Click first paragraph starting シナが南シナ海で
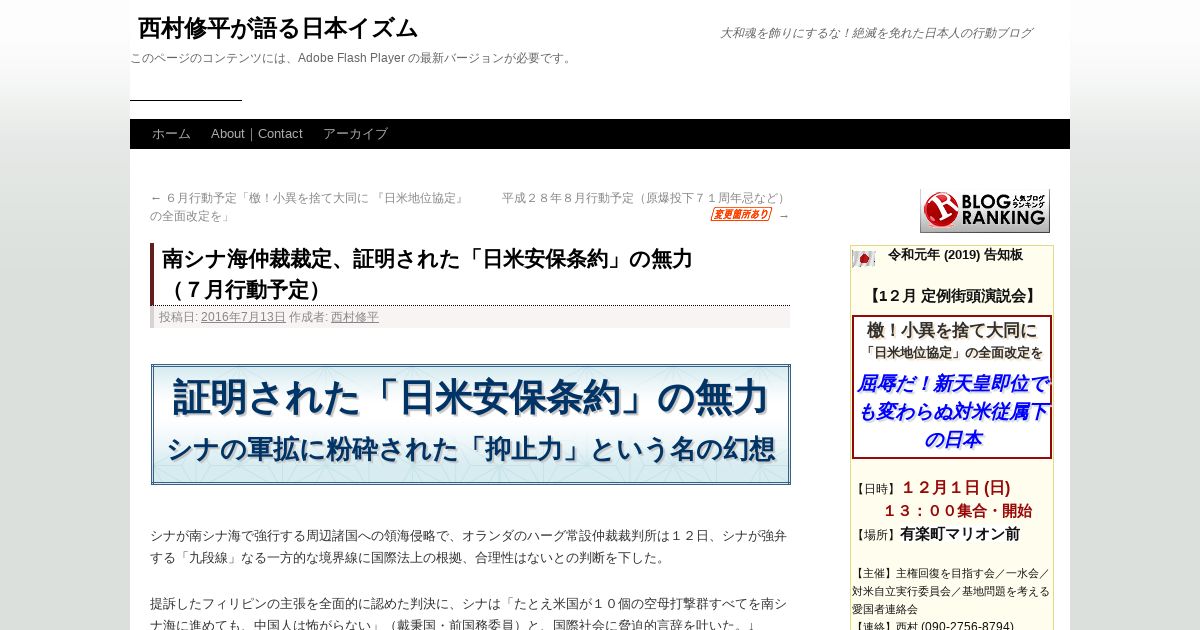The height and width of the screenshot is (630, 1200). pos(469,547)
